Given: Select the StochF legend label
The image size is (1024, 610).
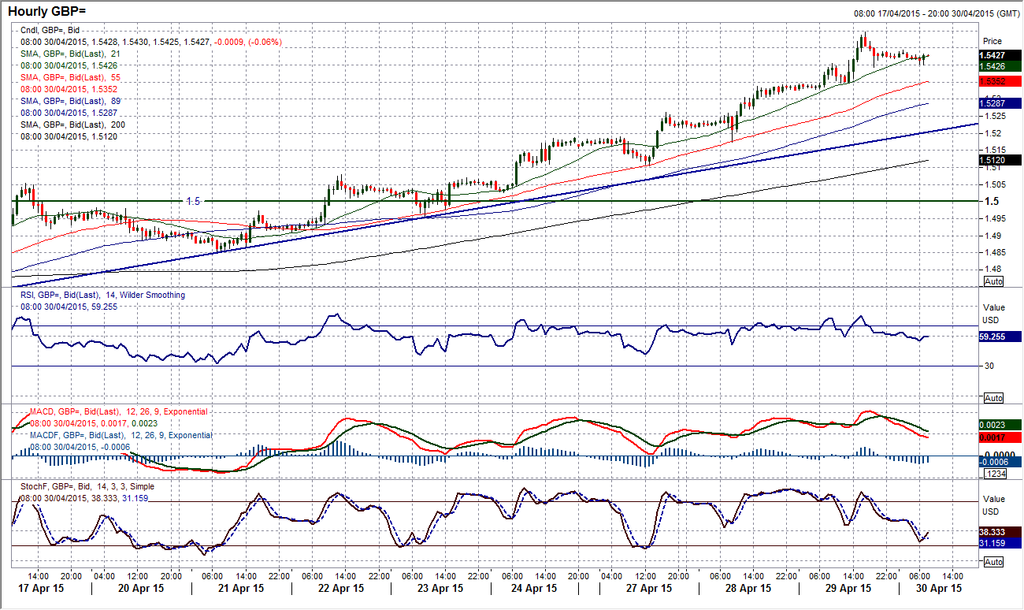Looking at the screenshot, I should click(x=88, y=487).
